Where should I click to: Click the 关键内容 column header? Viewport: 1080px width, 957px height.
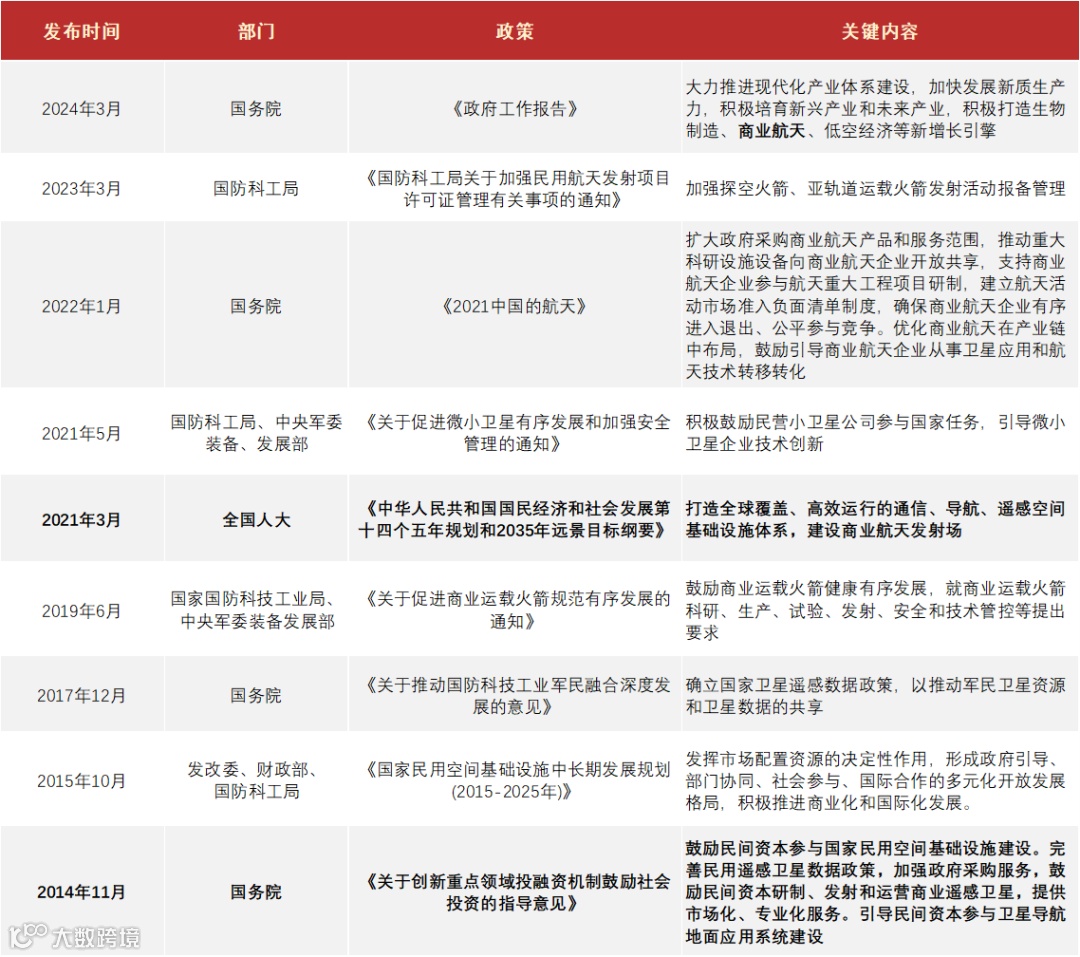point(879,32)
